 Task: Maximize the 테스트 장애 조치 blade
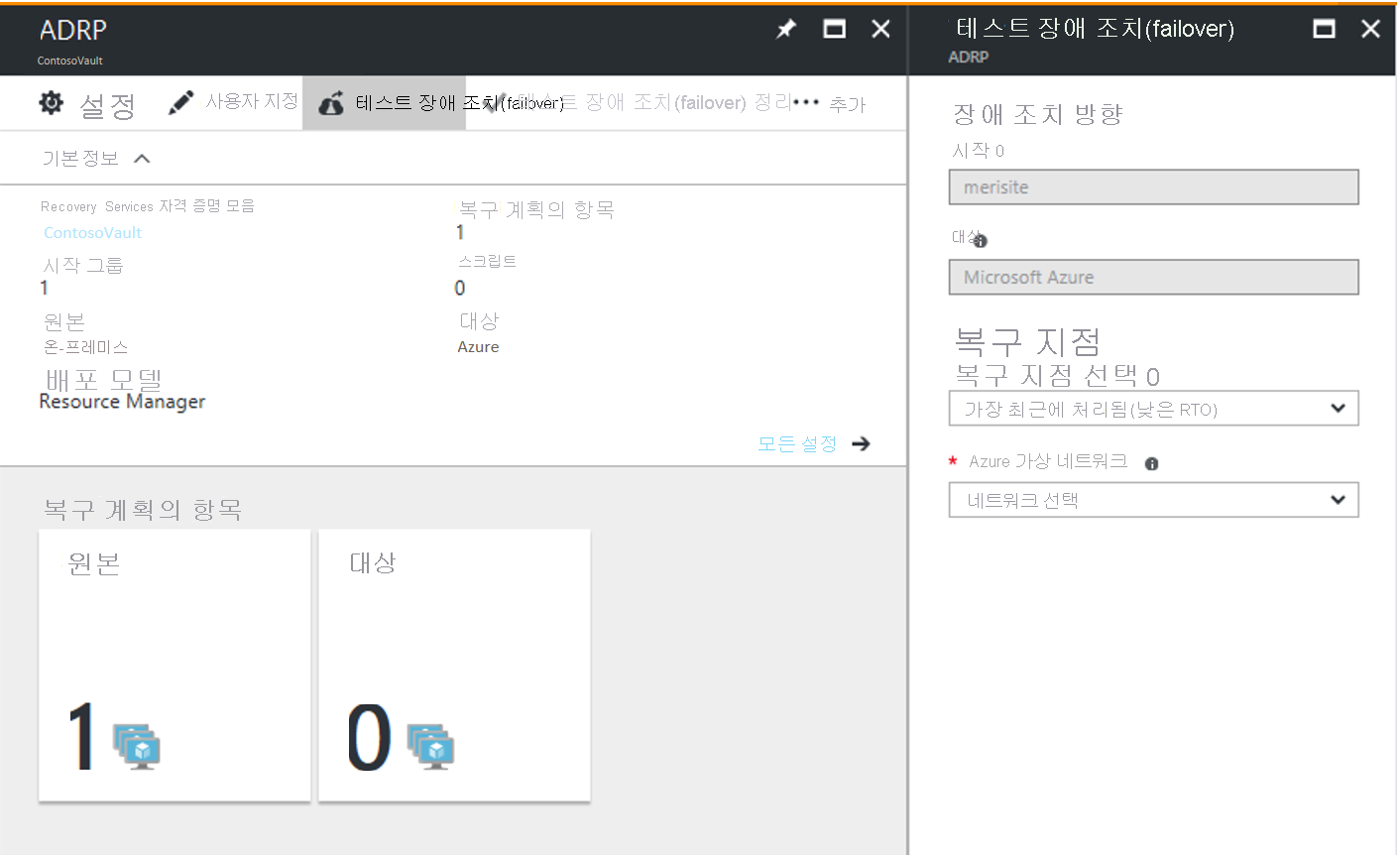tap(1324, 29)
